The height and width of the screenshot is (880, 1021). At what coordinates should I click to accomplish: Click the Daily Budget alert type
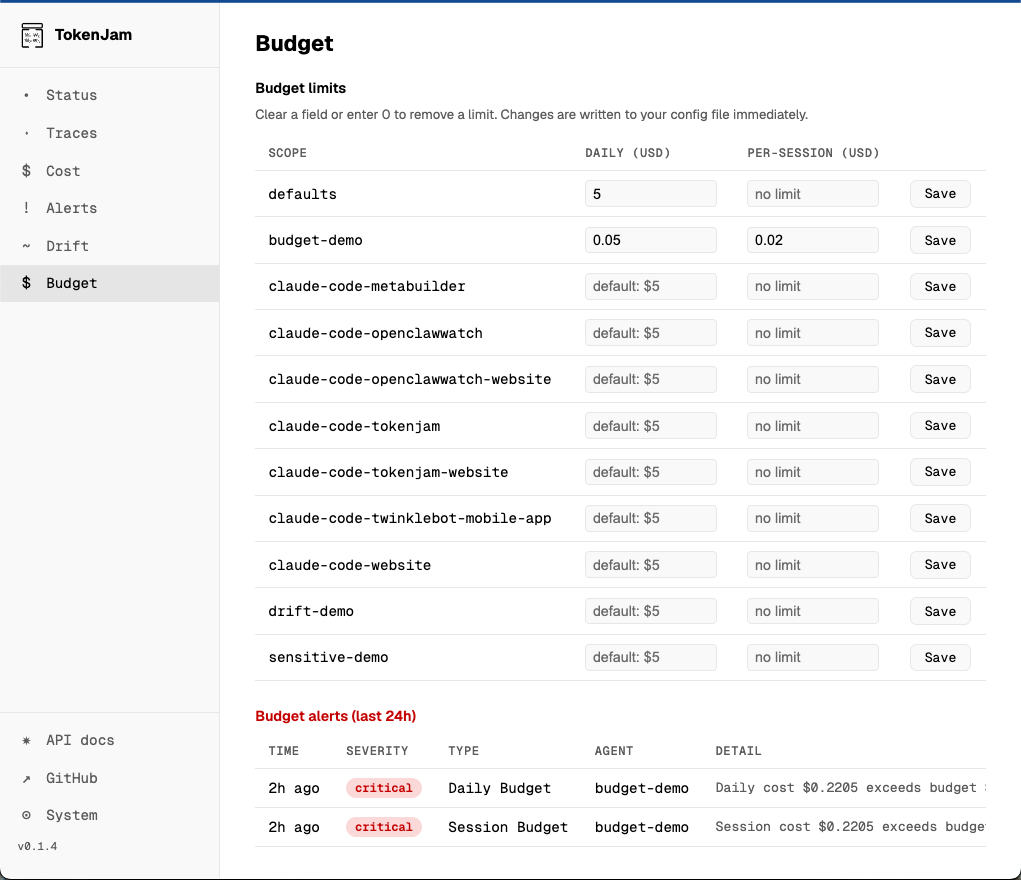499,788
